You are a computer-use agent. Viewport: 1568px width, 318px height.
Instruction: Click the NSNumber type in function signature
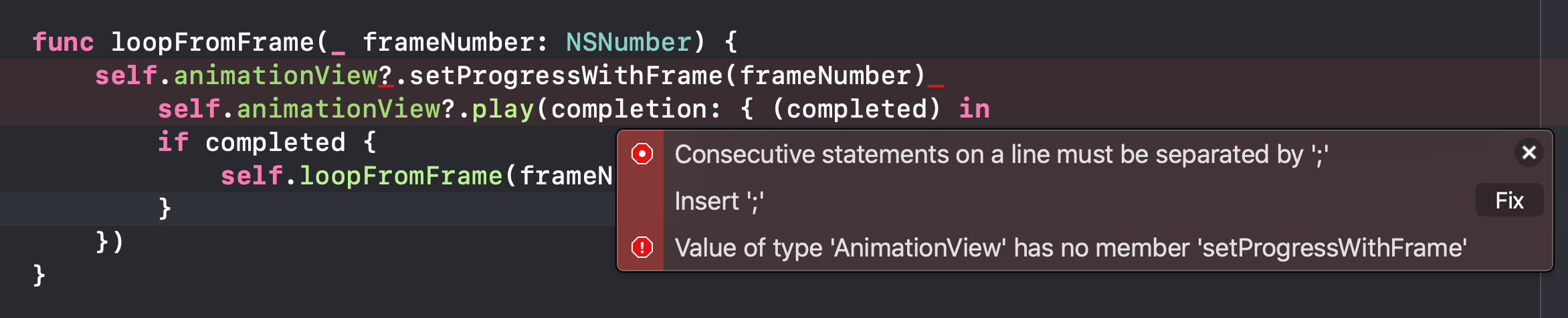pyautogui.click(x=629, y=42)
